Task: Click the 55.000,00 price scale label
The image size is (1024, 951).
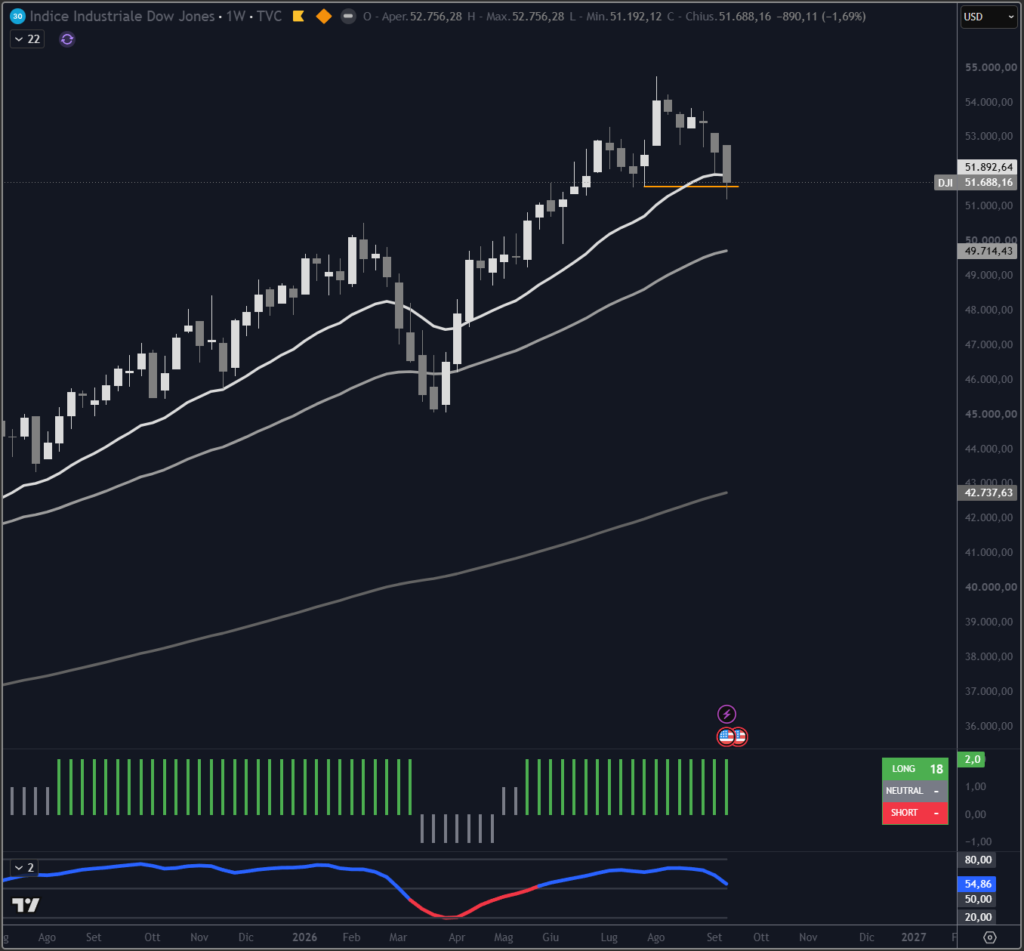Action: pos(991,67)
